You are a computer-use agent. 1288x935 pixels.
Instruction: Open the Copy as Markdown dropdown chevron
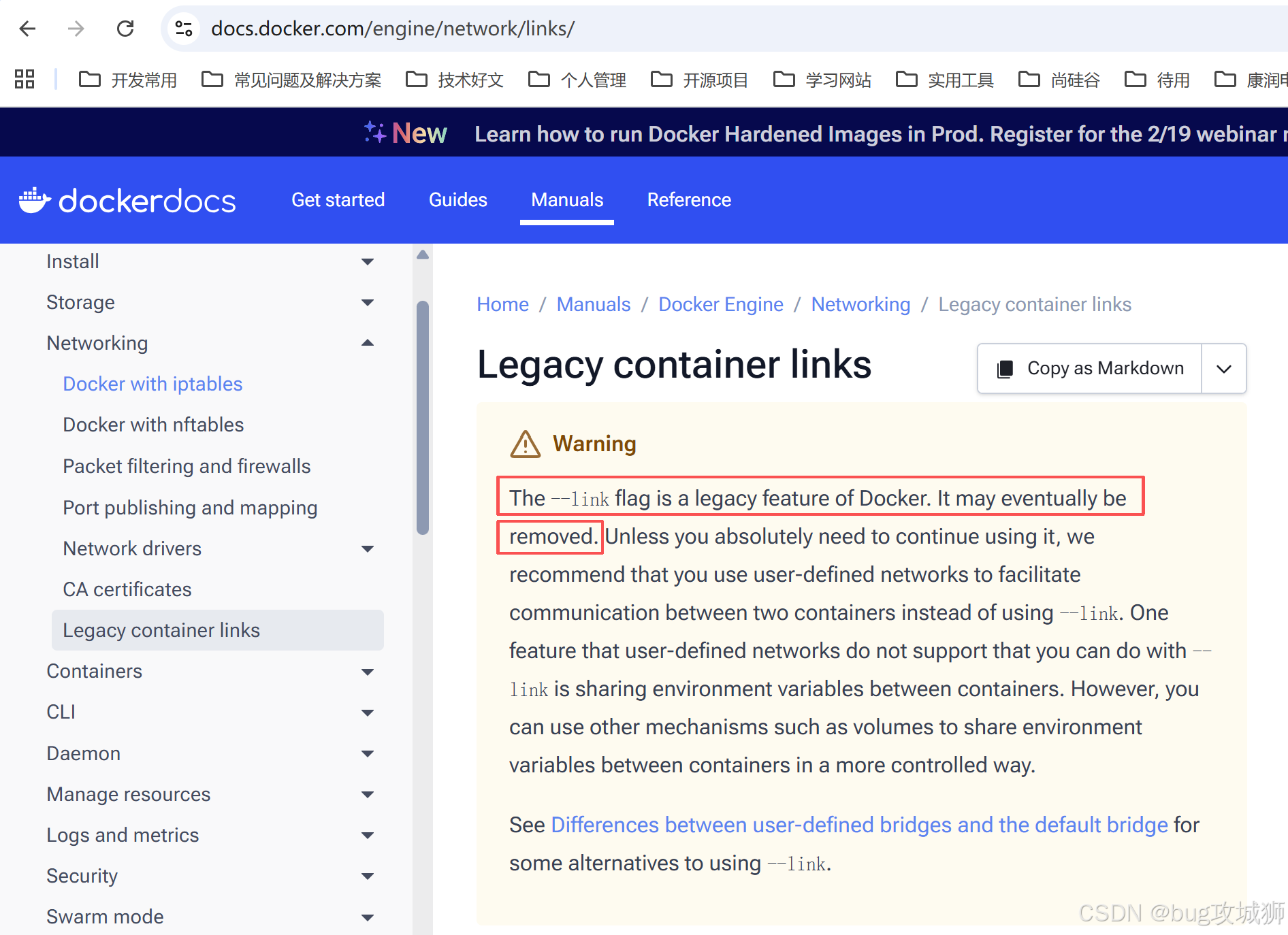click(1224, 368)
